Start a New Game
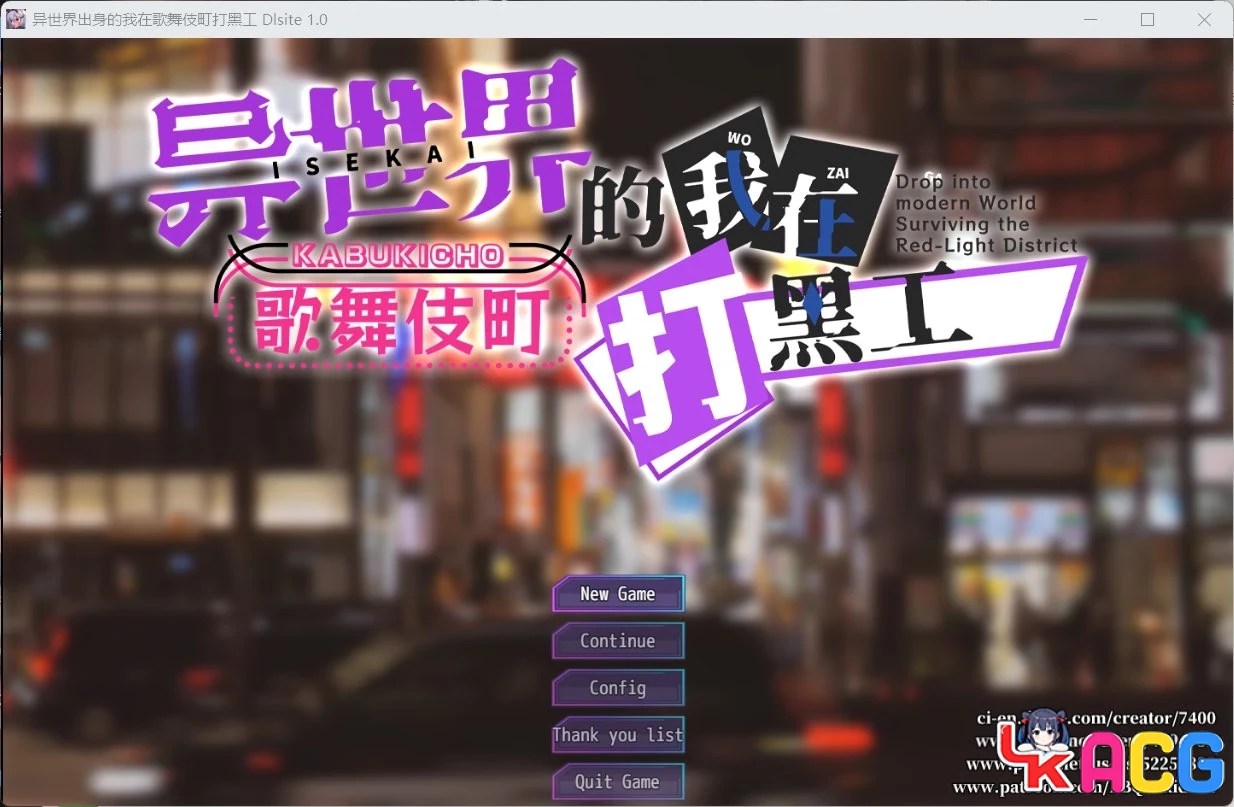 click(618, 593)
